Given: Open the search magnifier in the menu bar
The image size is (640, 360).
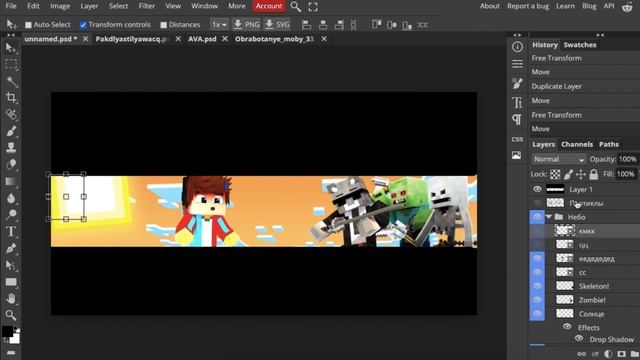Looking at the screenshot, I should [x=296, y=7].
